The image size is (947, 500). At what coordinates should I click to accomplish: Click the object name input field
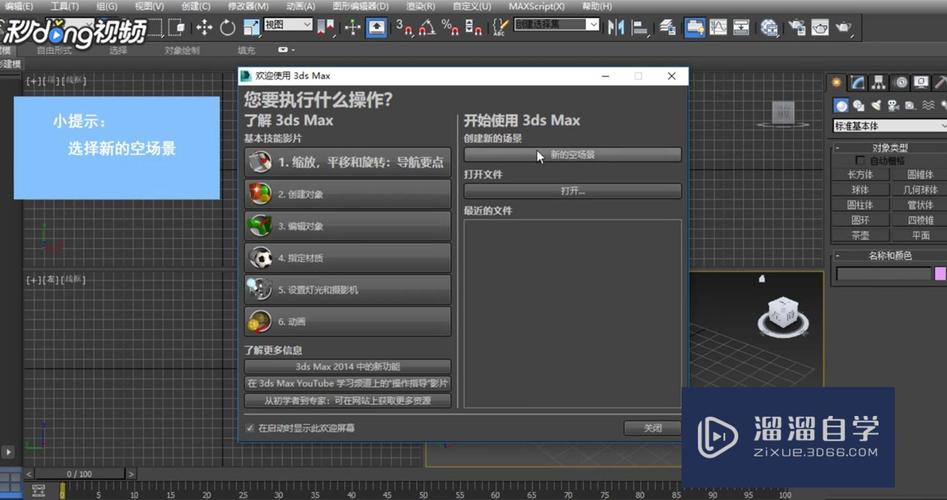coord(884,274)
